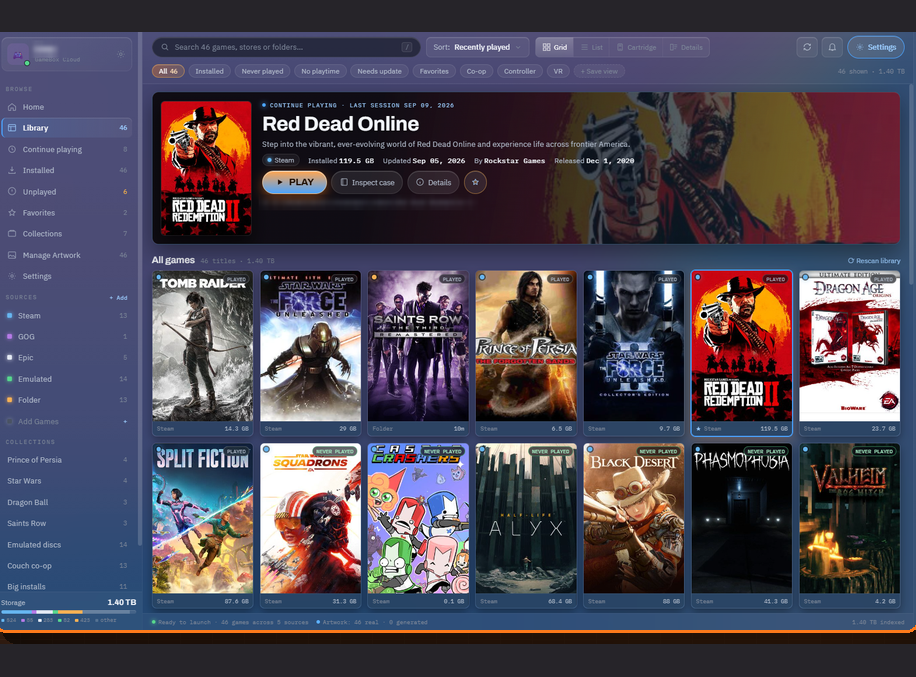Click the Settings button at top right
The width and height of the screenshot is (916, 677).
click(876, 47)
